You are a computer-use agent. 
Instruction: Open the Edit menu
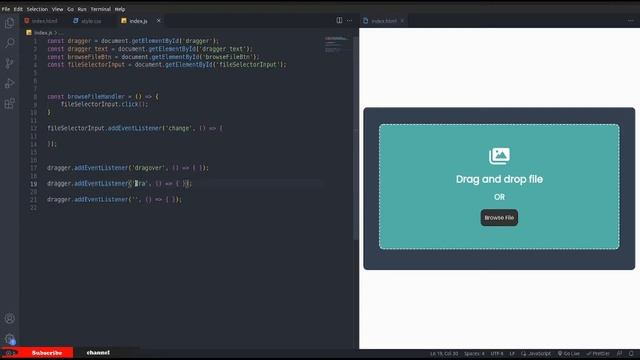[18, 9]
